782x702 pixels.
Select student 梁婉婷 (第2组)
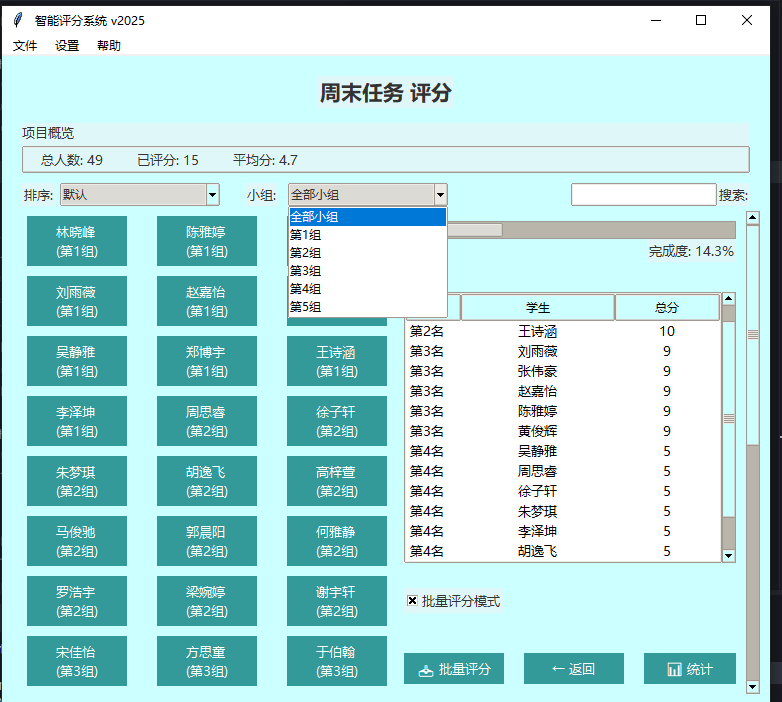click(207, 601)
